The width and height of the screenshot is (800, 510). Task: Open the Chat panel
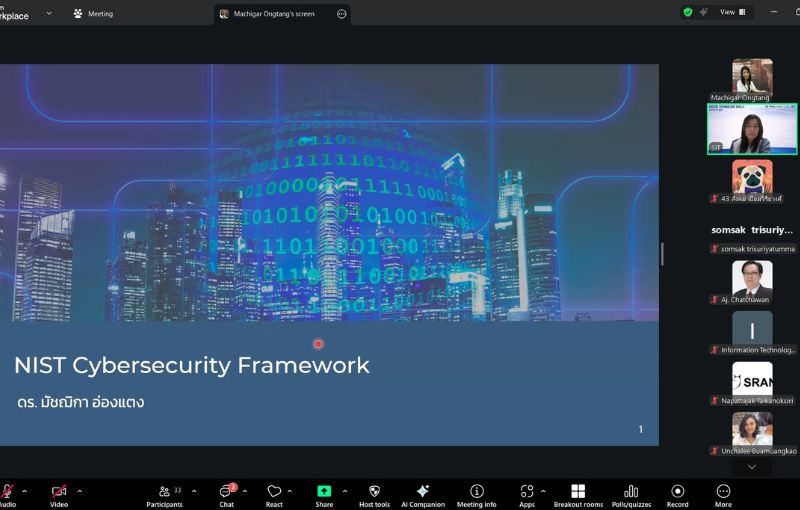point(226,492)
